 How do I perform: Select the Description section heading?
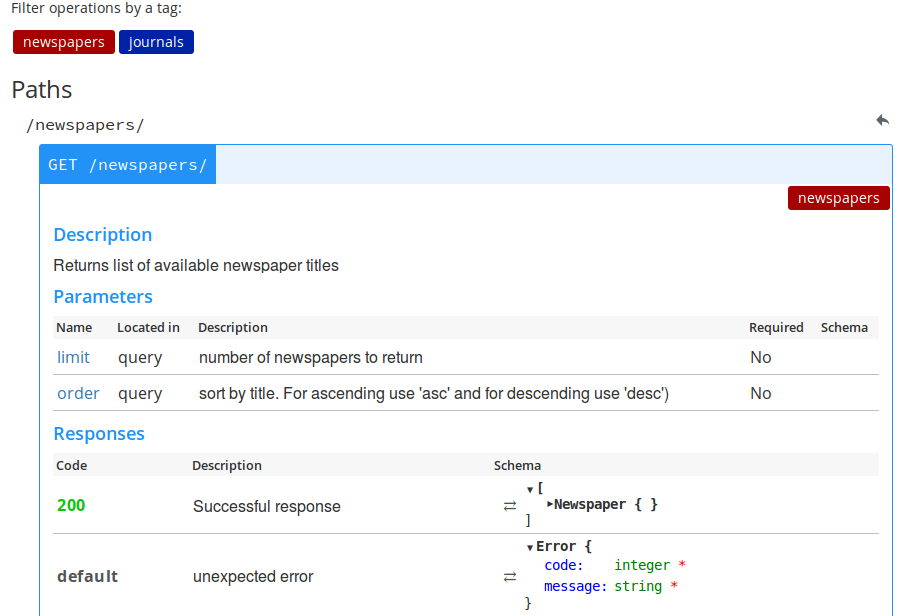103,235
